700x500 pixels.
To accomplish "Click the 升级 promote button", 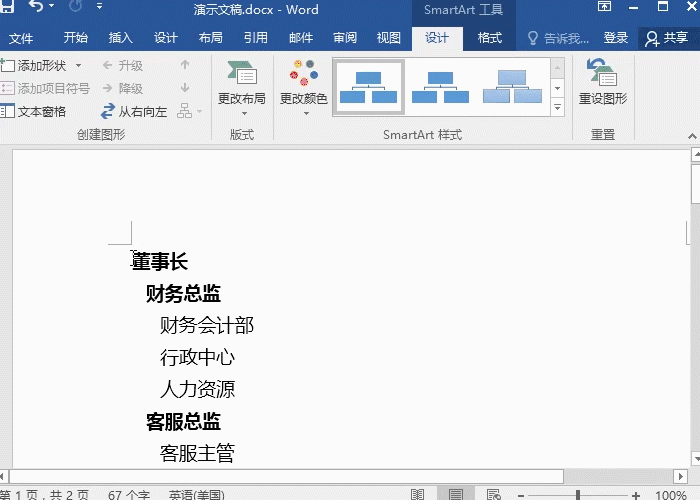I will [x=123, y=66].
